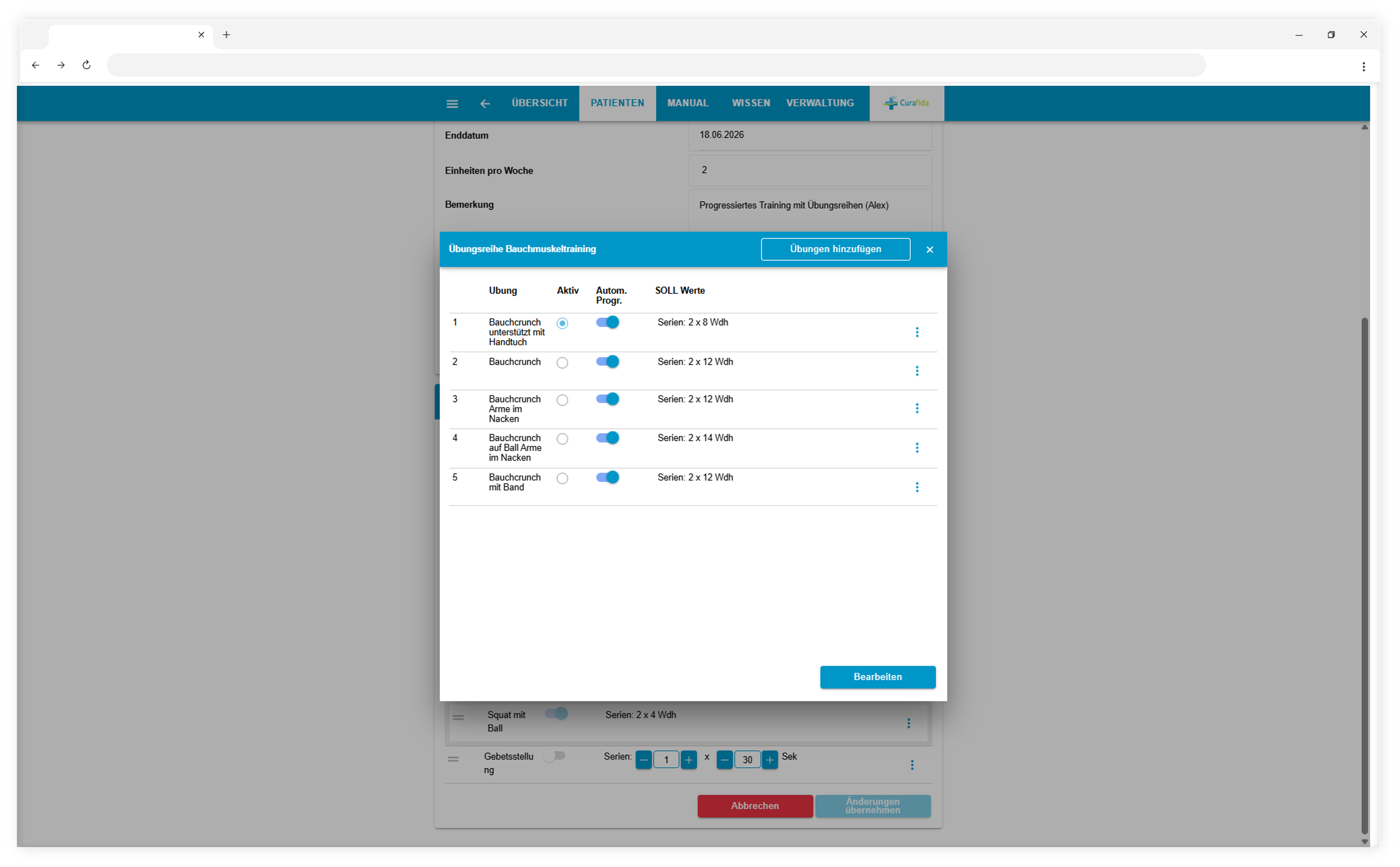This screenshot has width=1400, height=867.
Task: Click 'Serien: 2 x 4 Wdh' text
Action: [640, 715]
